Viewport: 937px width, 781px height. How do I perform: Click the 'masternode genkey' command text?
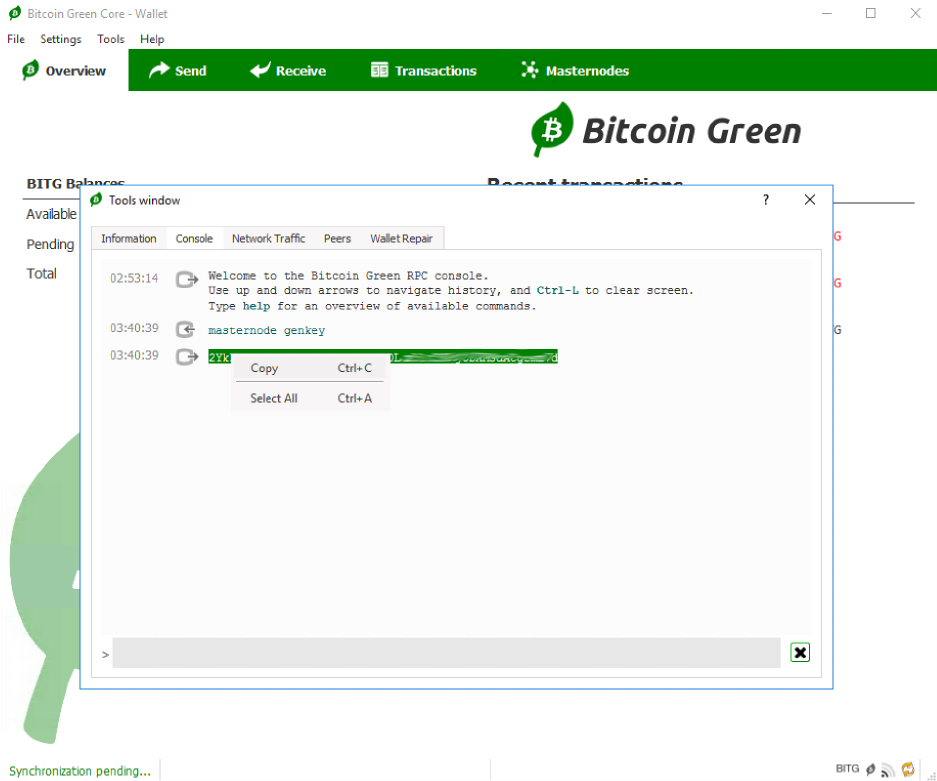click(x=267, y=330)
